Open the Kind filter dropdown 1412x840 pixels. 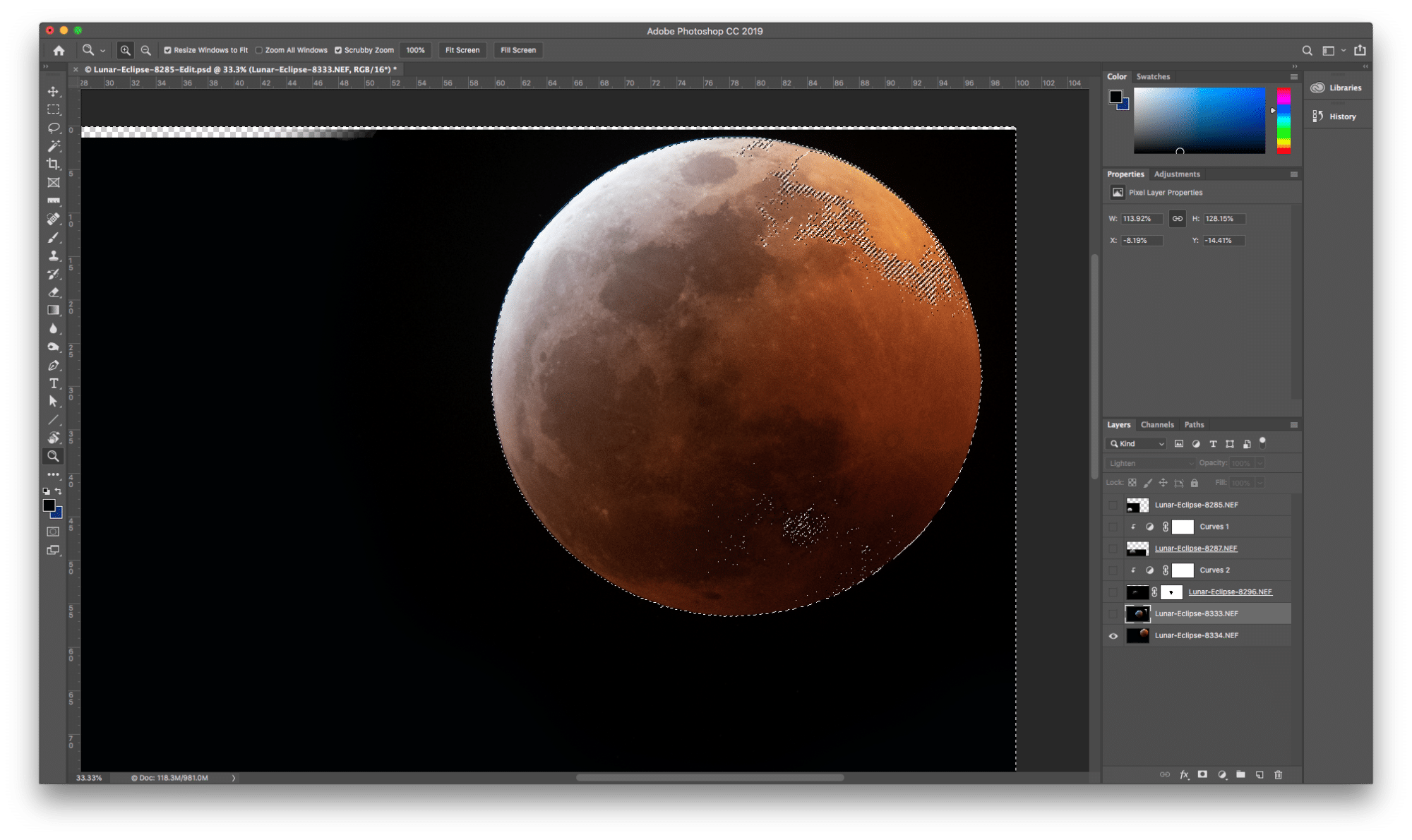click(1137, 444)
